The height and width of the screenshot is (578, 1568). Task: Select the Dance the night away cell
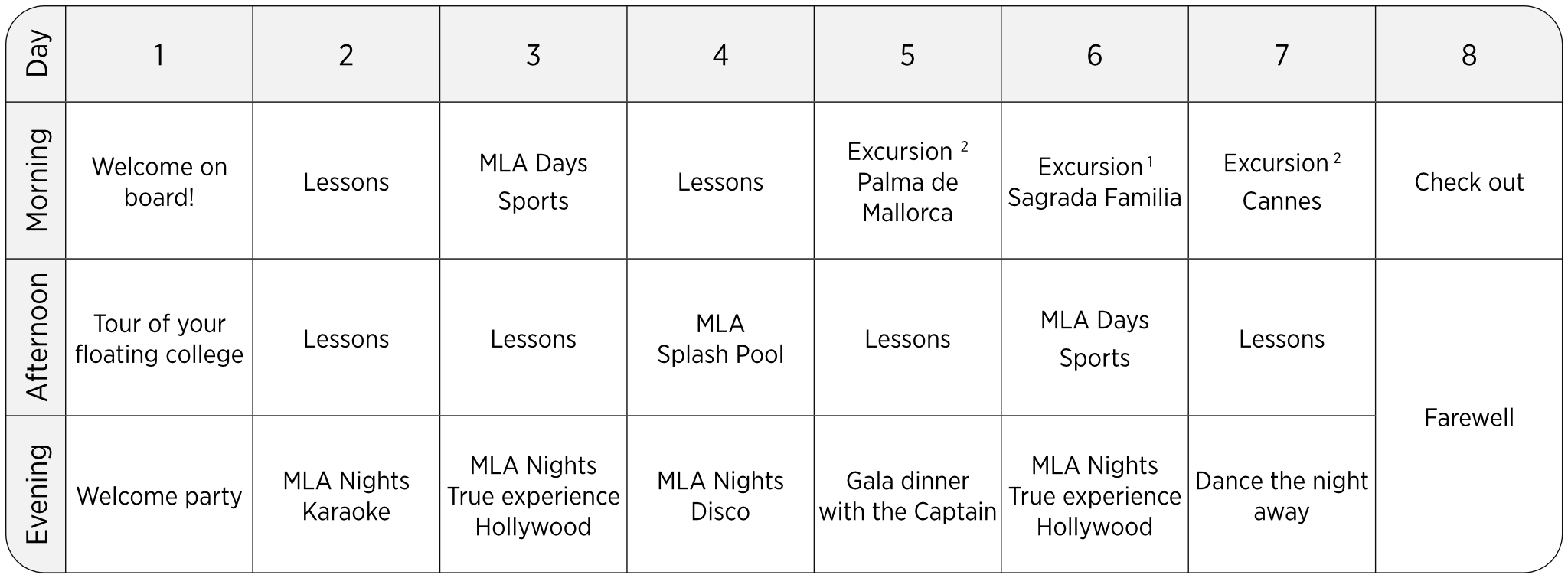[1281, 496]
